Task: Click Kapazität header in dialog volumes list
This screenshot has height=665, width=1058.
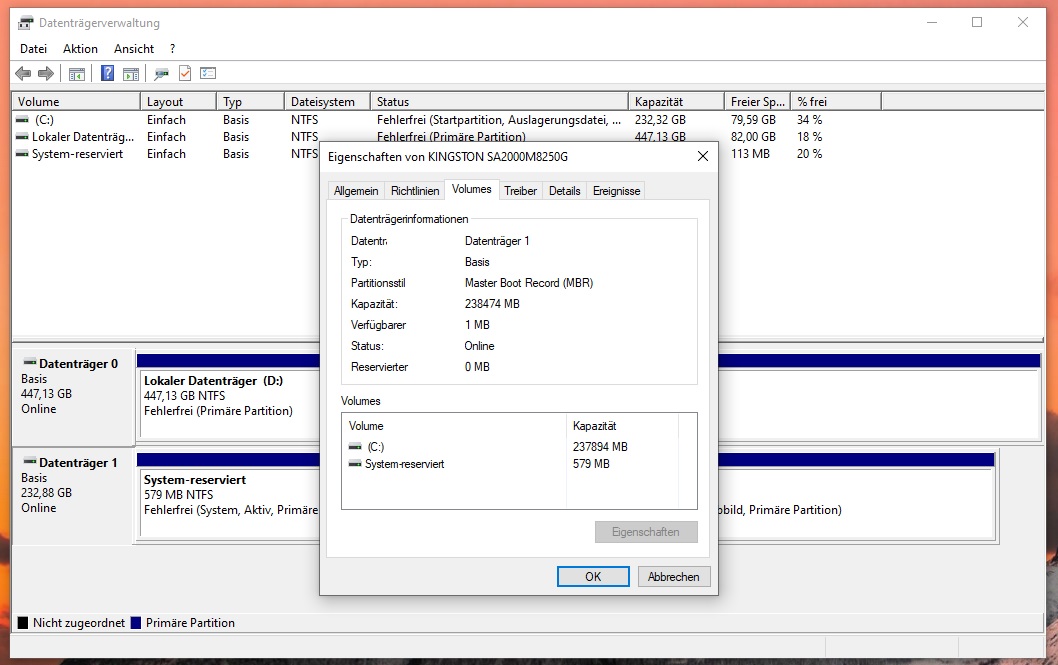Action: pos(622,426)
